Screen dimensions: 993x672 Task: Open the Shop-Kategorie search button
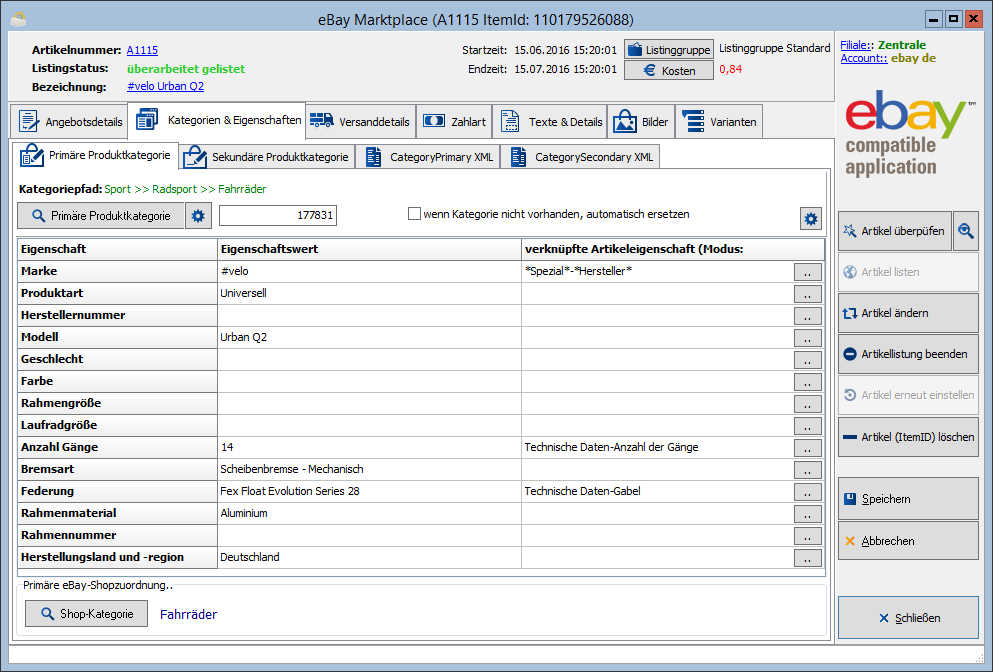pyautogui.click(x=87, y=614)
